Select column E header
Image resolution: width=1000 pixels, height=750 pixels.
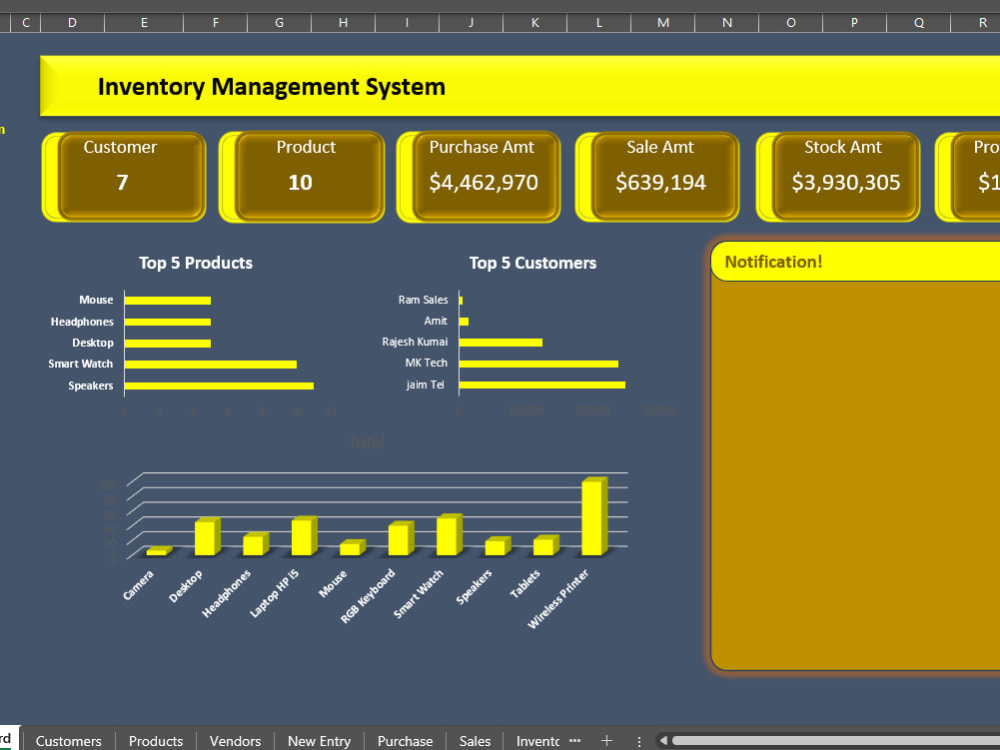click(144, 22)
